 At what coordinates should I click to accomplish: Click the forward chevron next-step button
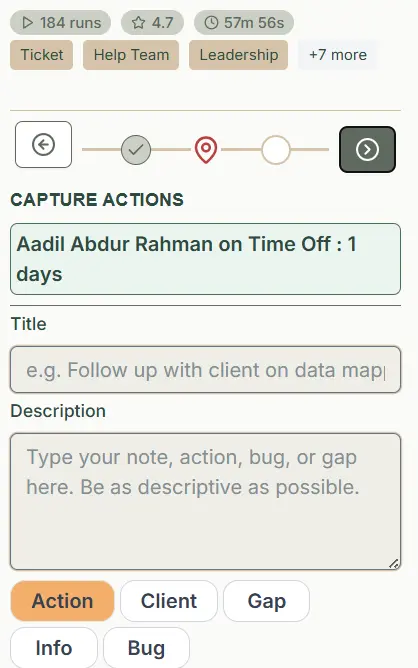(367, 150)
